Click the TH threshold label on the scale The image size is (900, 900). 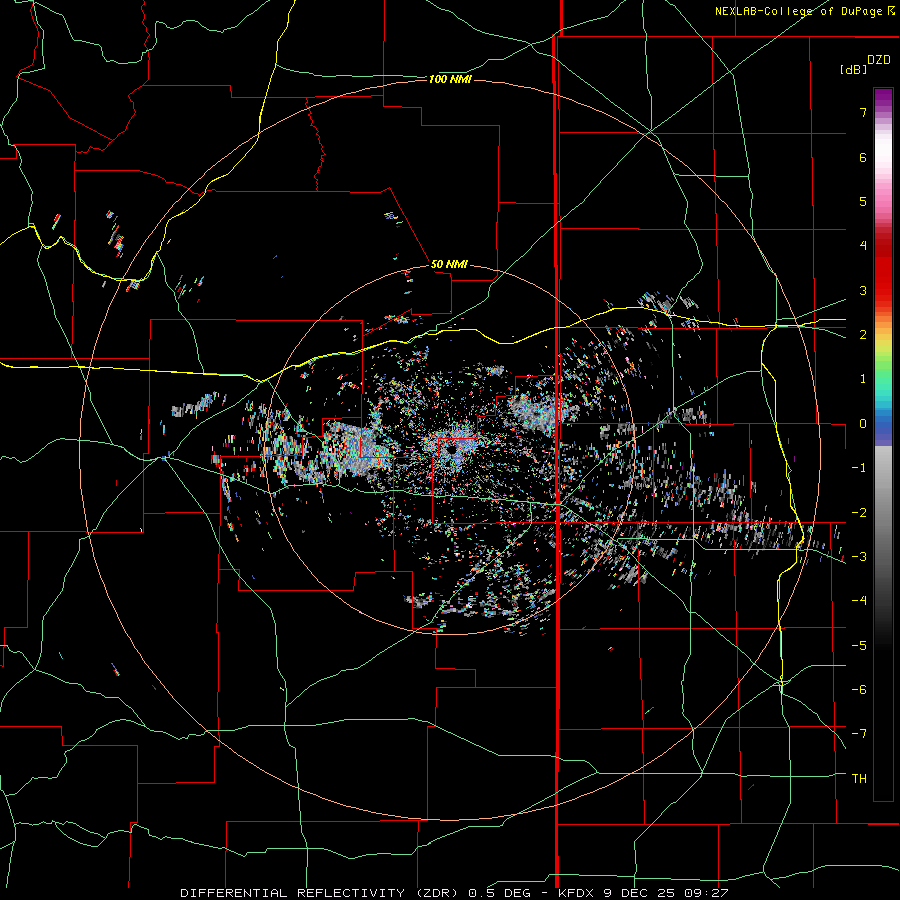[x=859, y=779]
